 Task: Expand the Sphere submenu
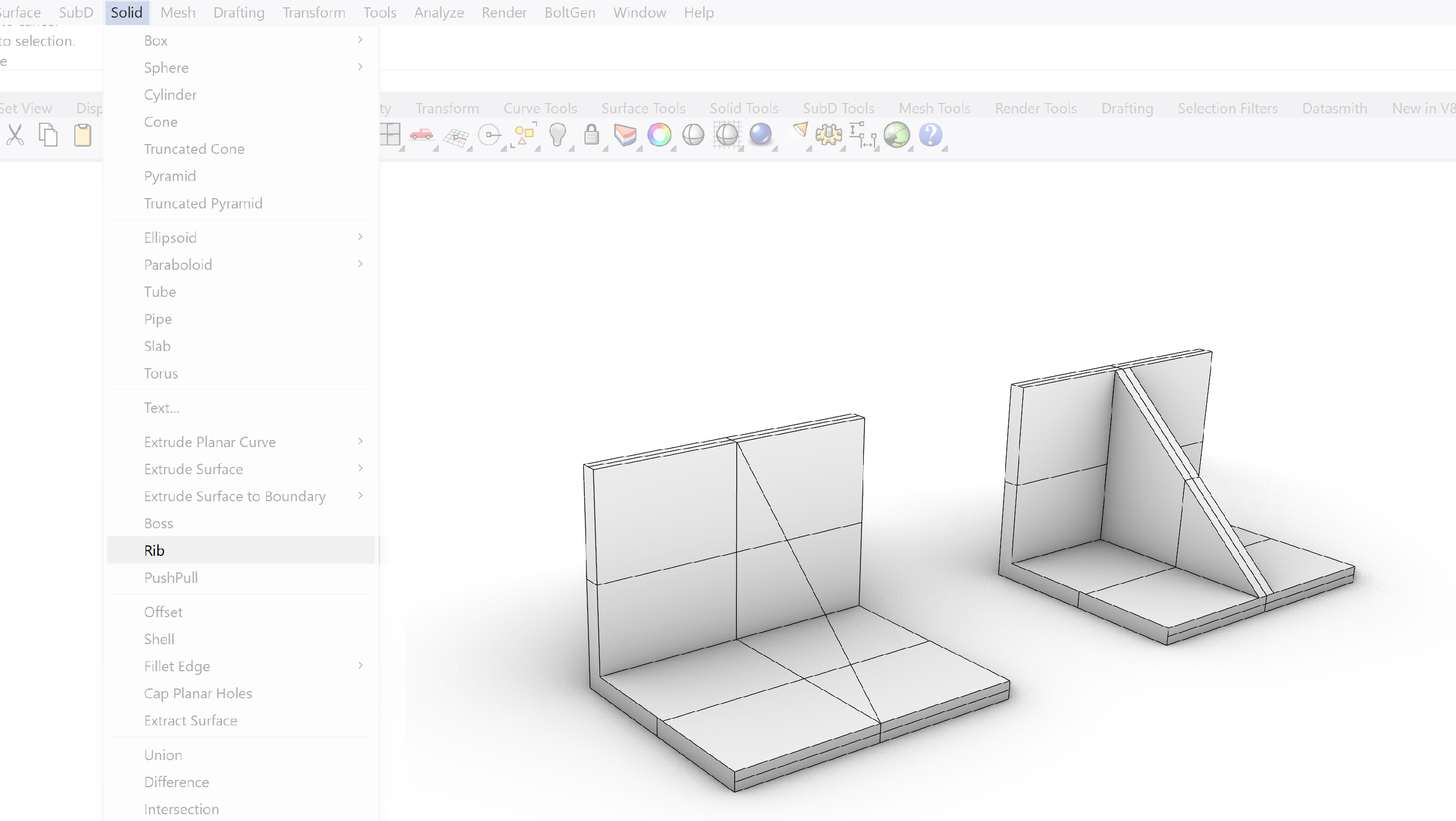point(360,67)
